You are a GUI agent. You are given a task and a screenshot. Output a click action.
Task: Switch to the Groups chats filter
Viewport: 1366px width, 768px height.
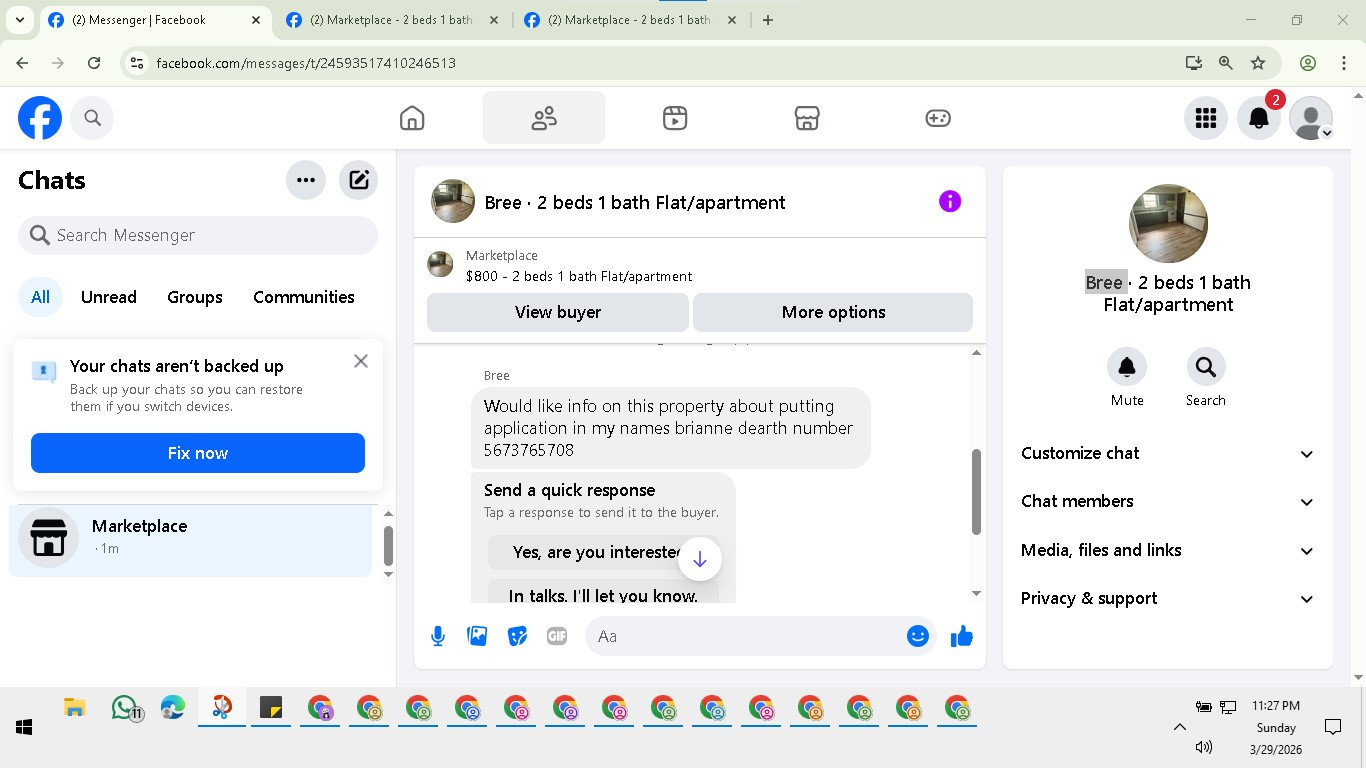tap(195, 297)
